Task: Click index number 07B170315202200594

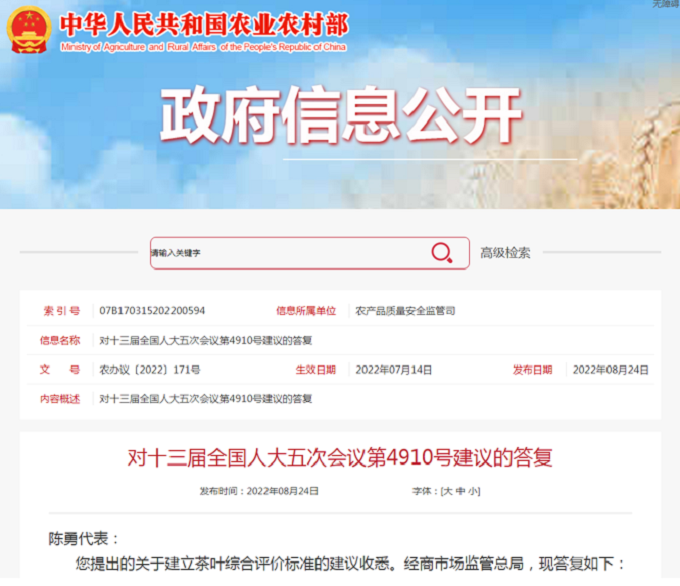Action: 152,311
